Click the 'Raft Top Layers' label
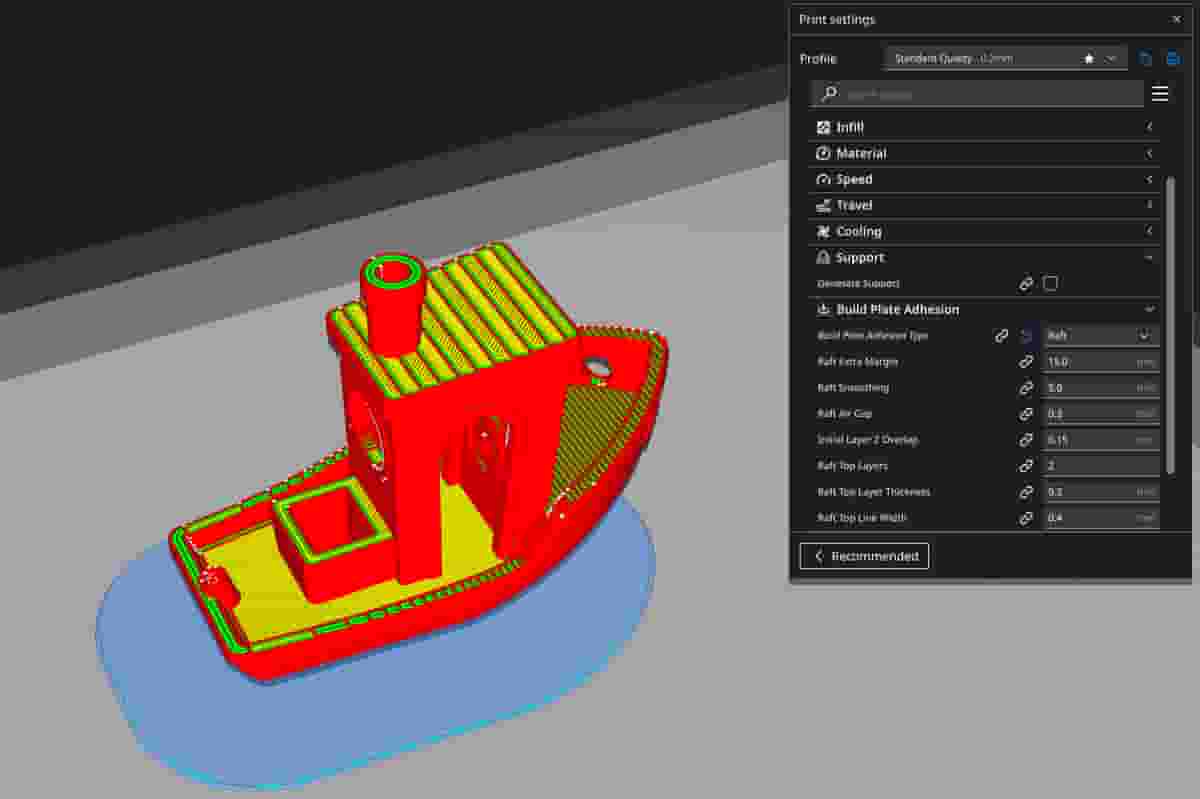Screen dimensions: 1200x799 coord(852,466)
